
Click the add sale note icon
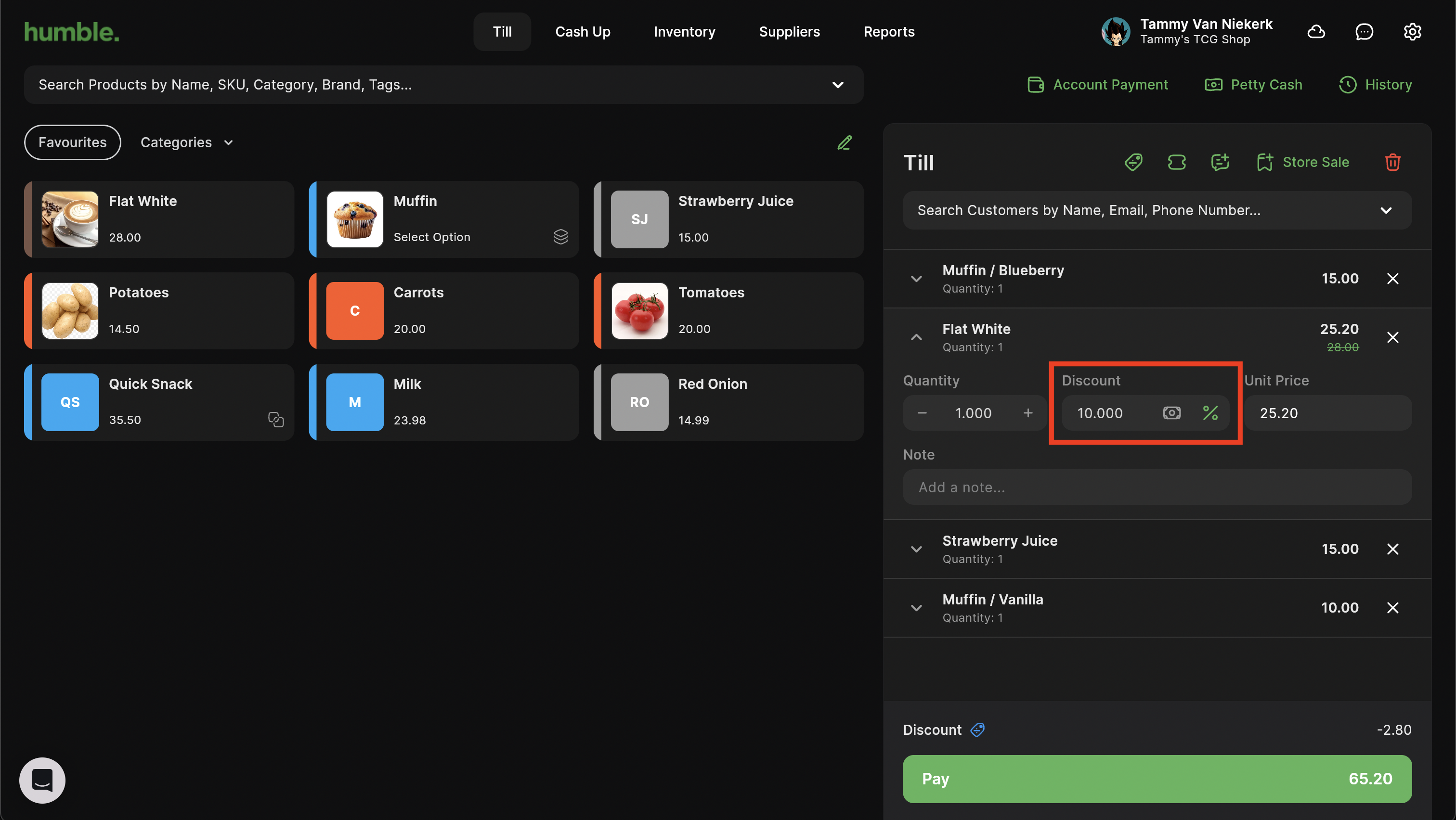1220,162
